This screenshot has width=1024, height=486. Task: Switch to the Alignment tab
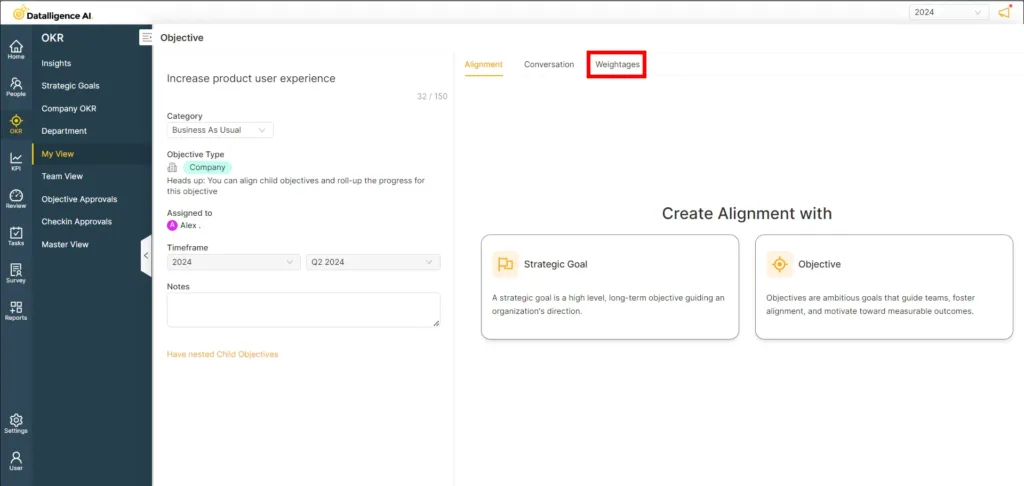[x=484, y=65]
